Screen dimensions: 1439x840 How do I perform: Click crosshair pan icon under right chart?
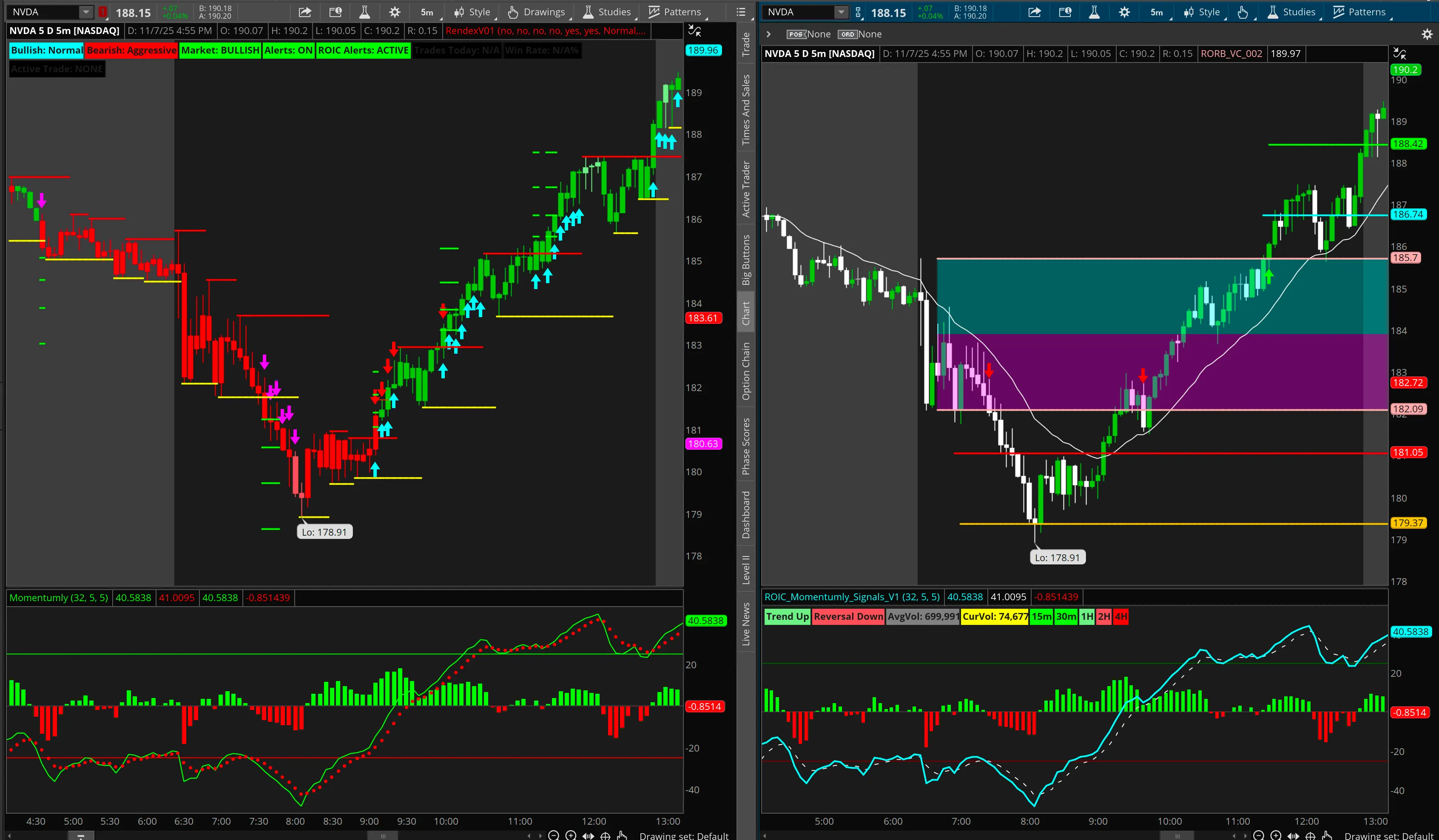[1310, 835]
